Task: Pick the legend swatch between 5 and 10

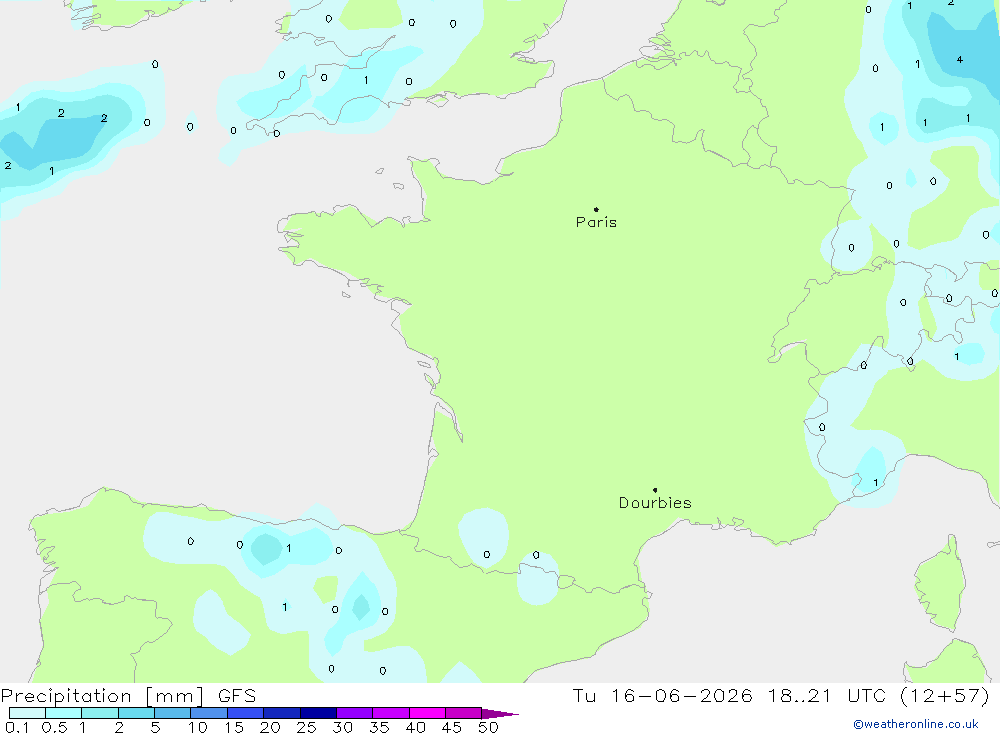Action: pyautogui.click(x=173, y=713)
